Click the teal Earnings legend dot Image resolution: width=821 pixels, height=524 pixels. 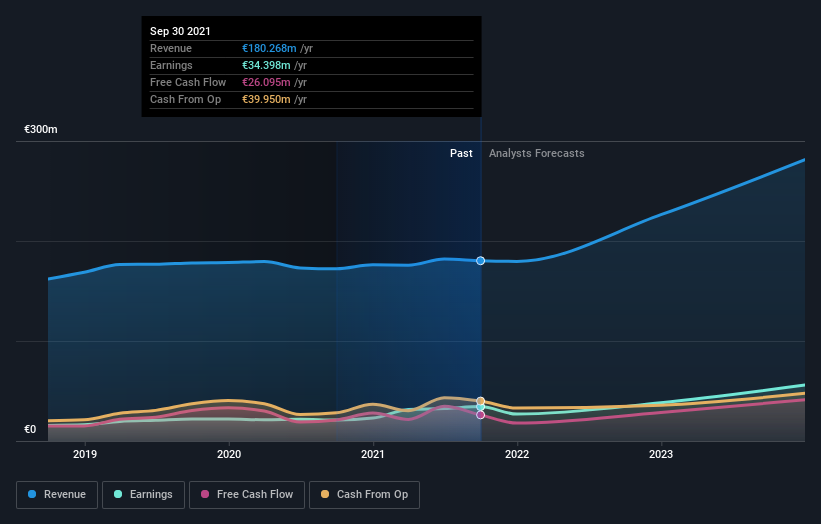coord(118,494)
